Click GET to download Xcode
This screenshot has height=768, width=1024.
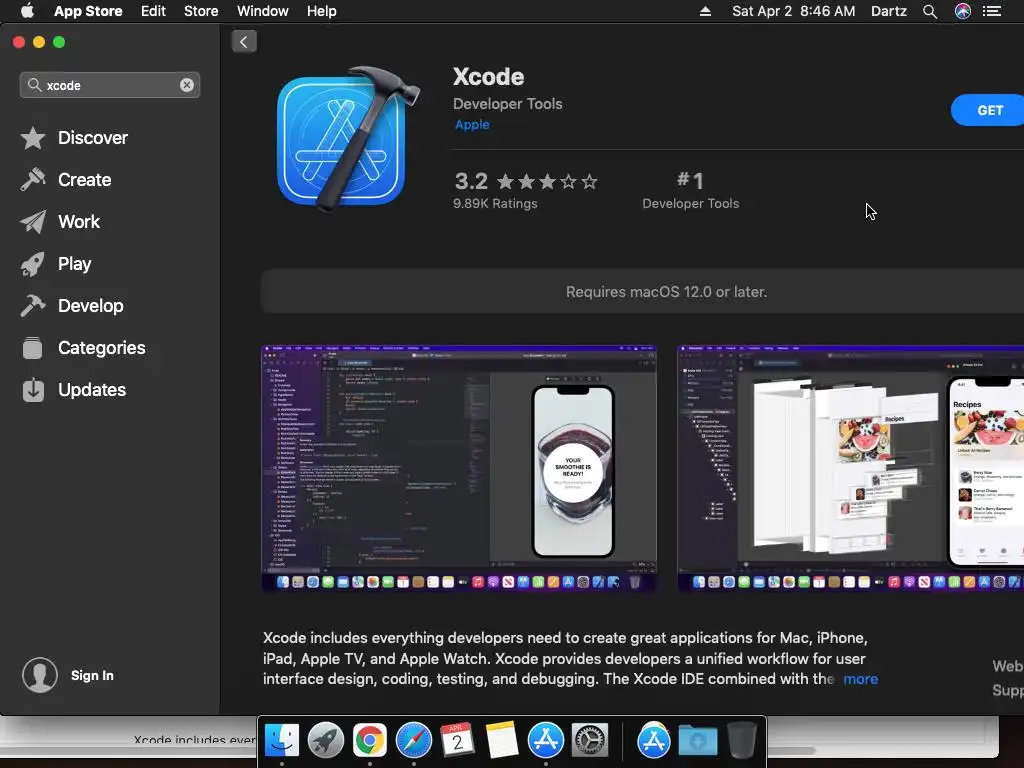989,110
